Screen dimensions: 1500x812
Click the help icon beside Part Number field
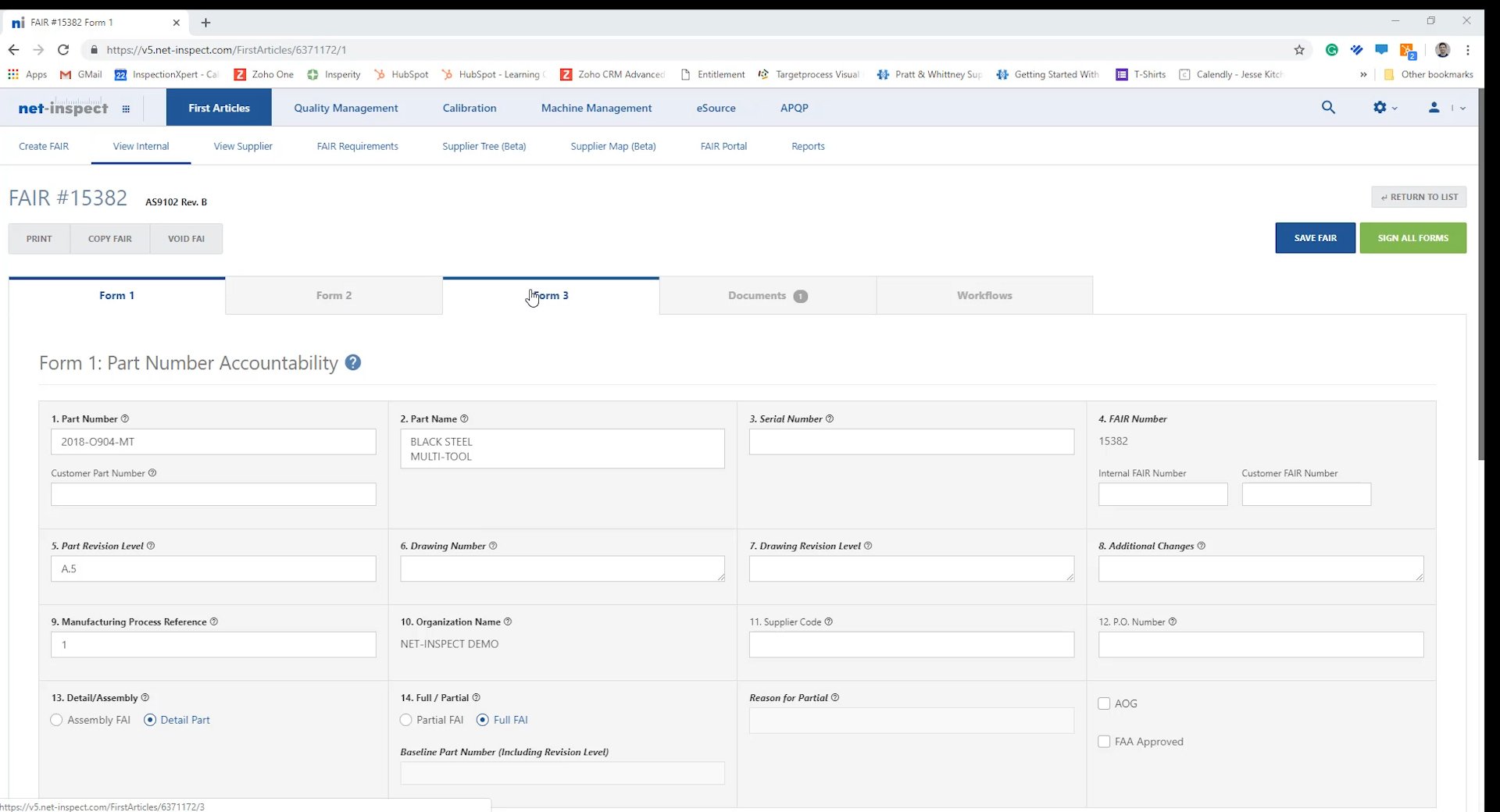(125, 418)
